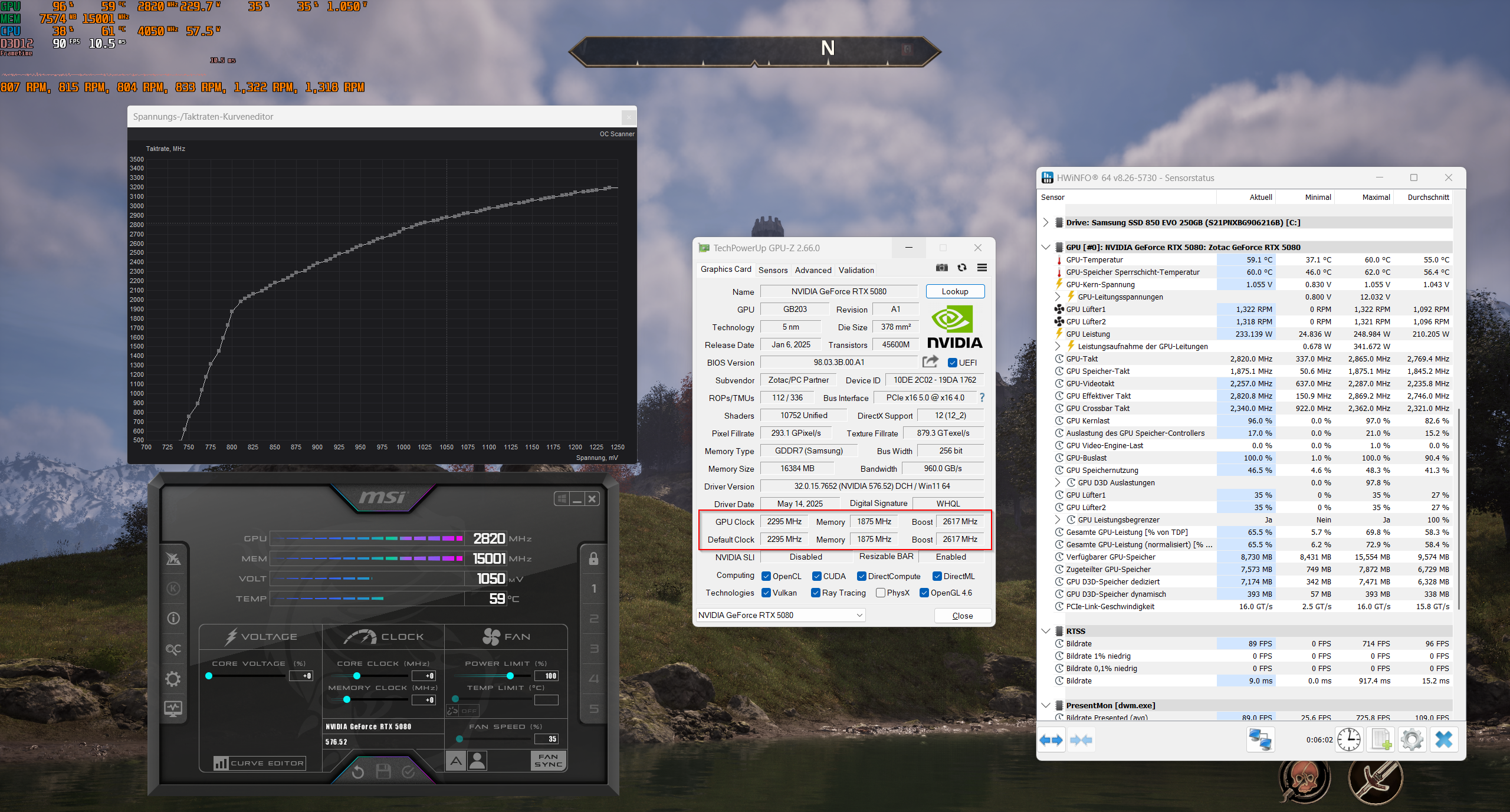Screen dimensions: 1510x812
Task: Click the GPU-Z screenshot camera icon
Action: pos(942,268)
